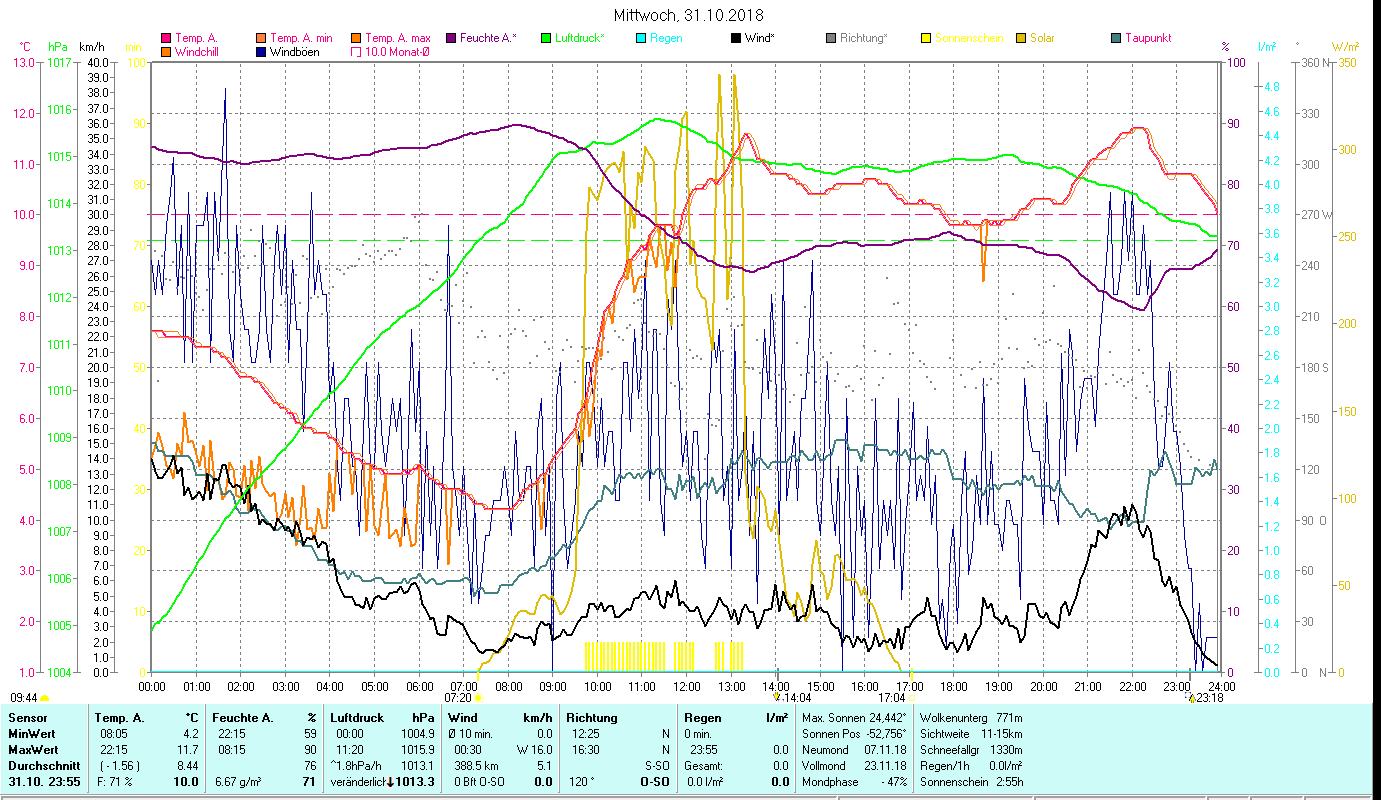This screenshot has width=1381, height=800.
Task: Click the current pressure value 1013.3
Action: tap(415, 782)
